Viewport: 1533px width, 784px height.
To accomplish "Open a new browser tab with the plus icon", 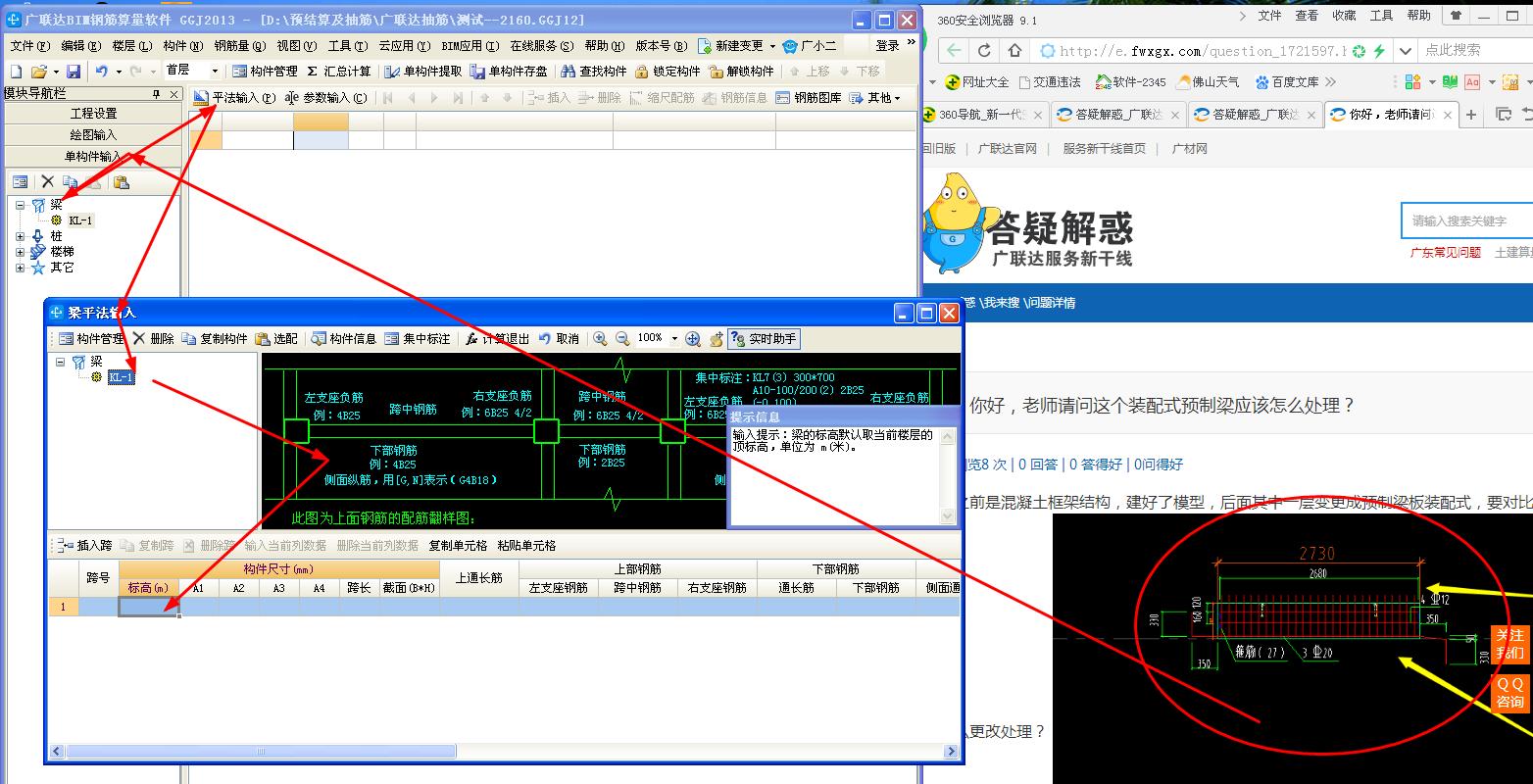I will [x=1470, y=115].
